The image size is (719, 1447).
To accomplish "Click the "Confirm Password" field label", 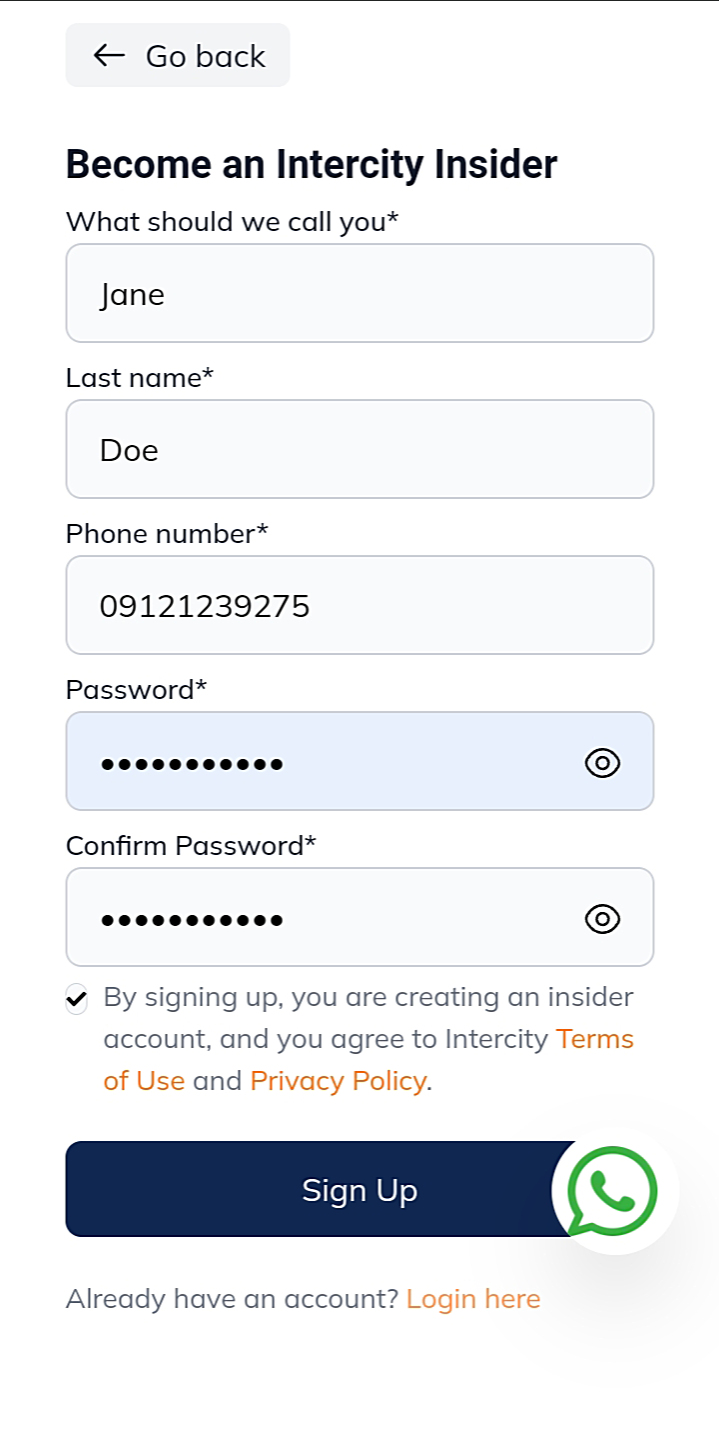I will pyautogui.click(x=191, y=845).
